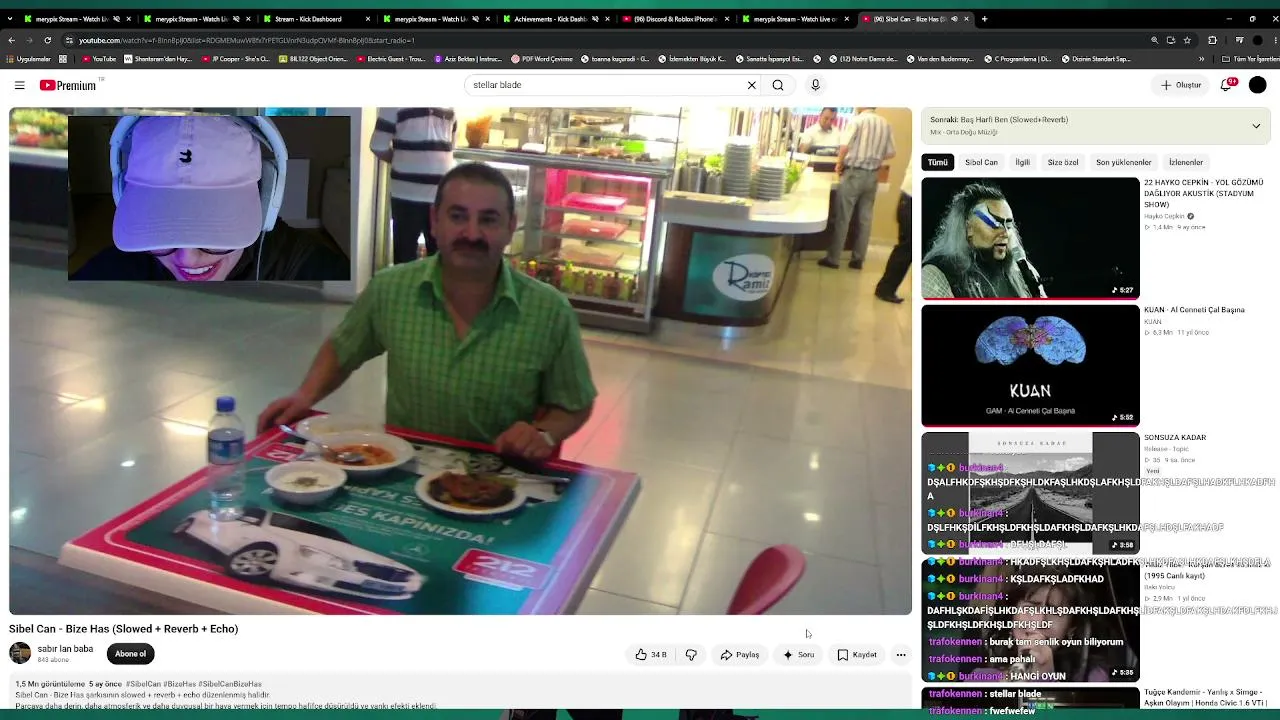Image resolution: width=1280 pixels, height=720 pixels.
Task: Open the Soru ask button
Action: click(x=799, y=655)
